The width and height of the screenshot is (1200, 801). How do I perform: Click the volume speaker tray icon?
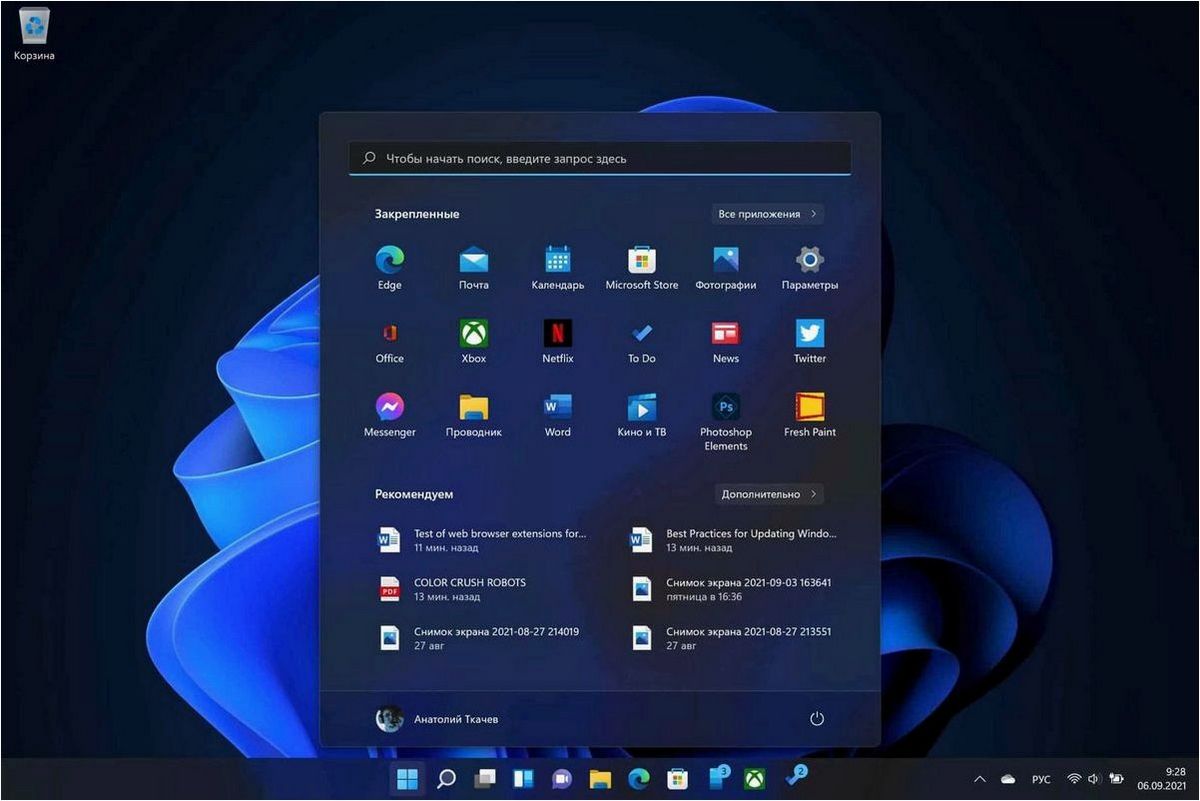tap(1093, 779)
